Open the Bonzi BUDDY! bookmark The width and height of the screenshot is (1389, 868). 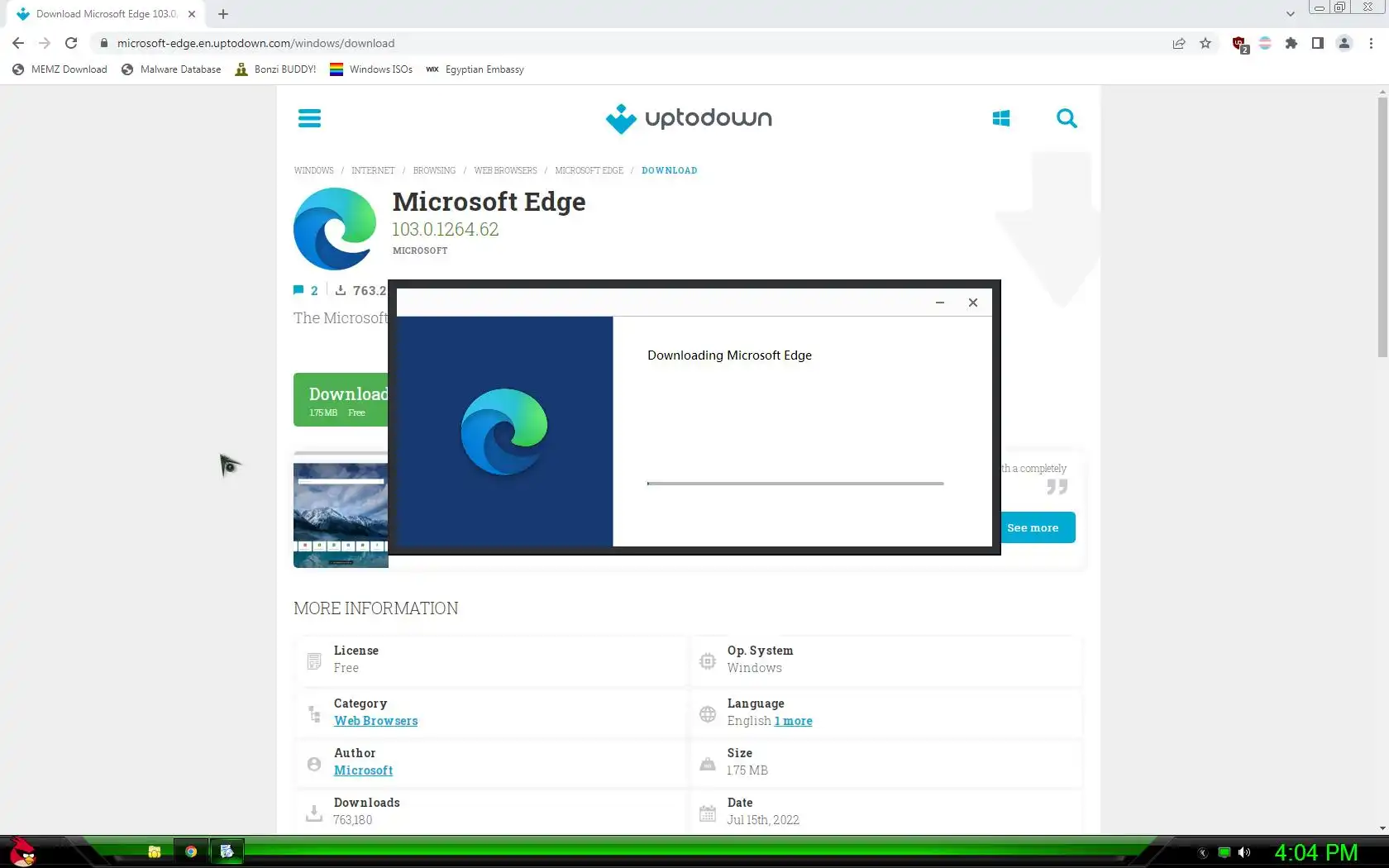pos(275,69)
